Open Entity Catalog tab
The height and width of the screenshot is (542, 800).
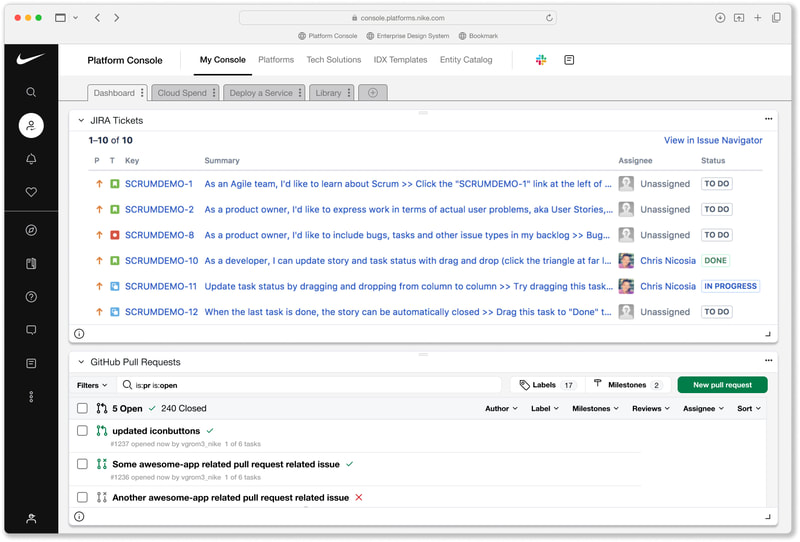click(x=466, y=60)
